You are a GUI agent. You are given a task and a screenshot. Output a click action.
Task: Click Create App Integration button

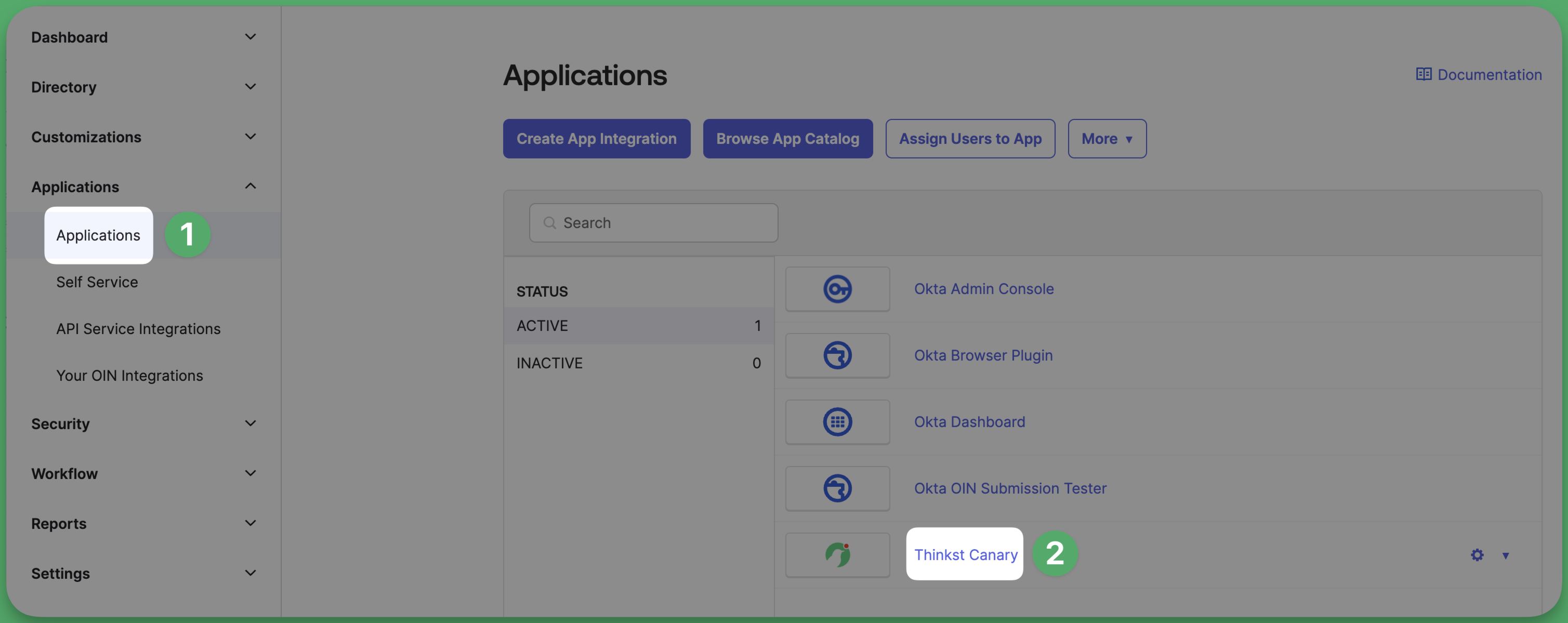(597, 139)
